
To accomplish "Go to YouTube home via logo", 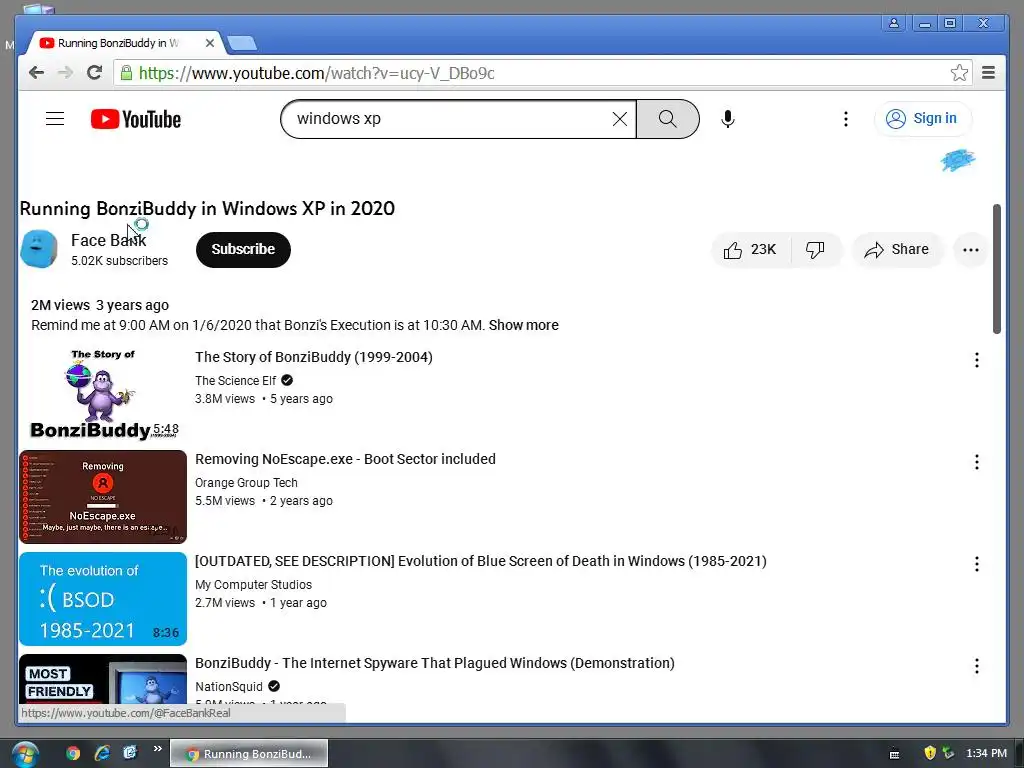I will point(136,119).
